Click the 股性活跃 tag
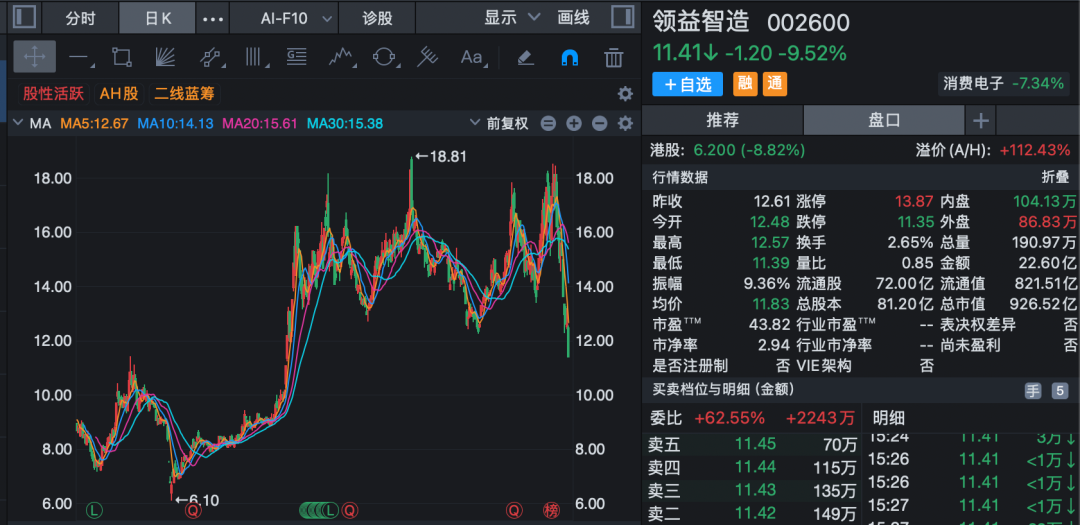The image size is (1080, 525). [x=53, y=94]
